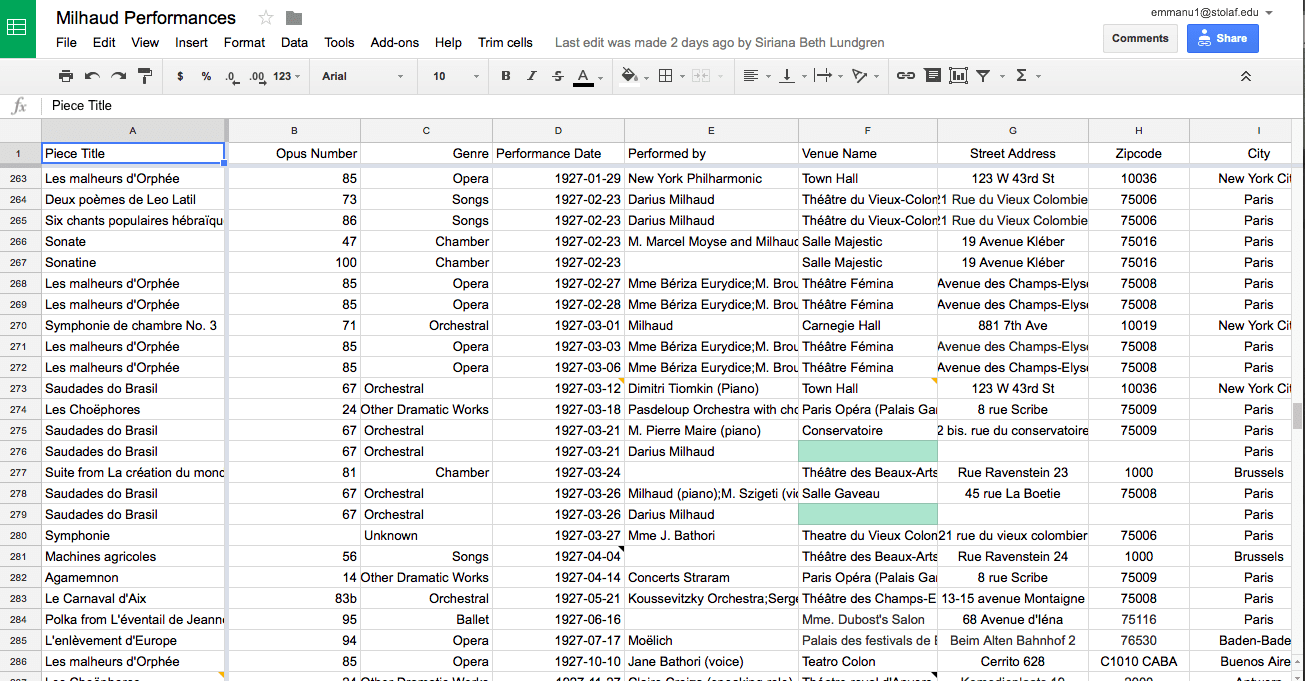Open text rotation dropdown

(863, 76)
